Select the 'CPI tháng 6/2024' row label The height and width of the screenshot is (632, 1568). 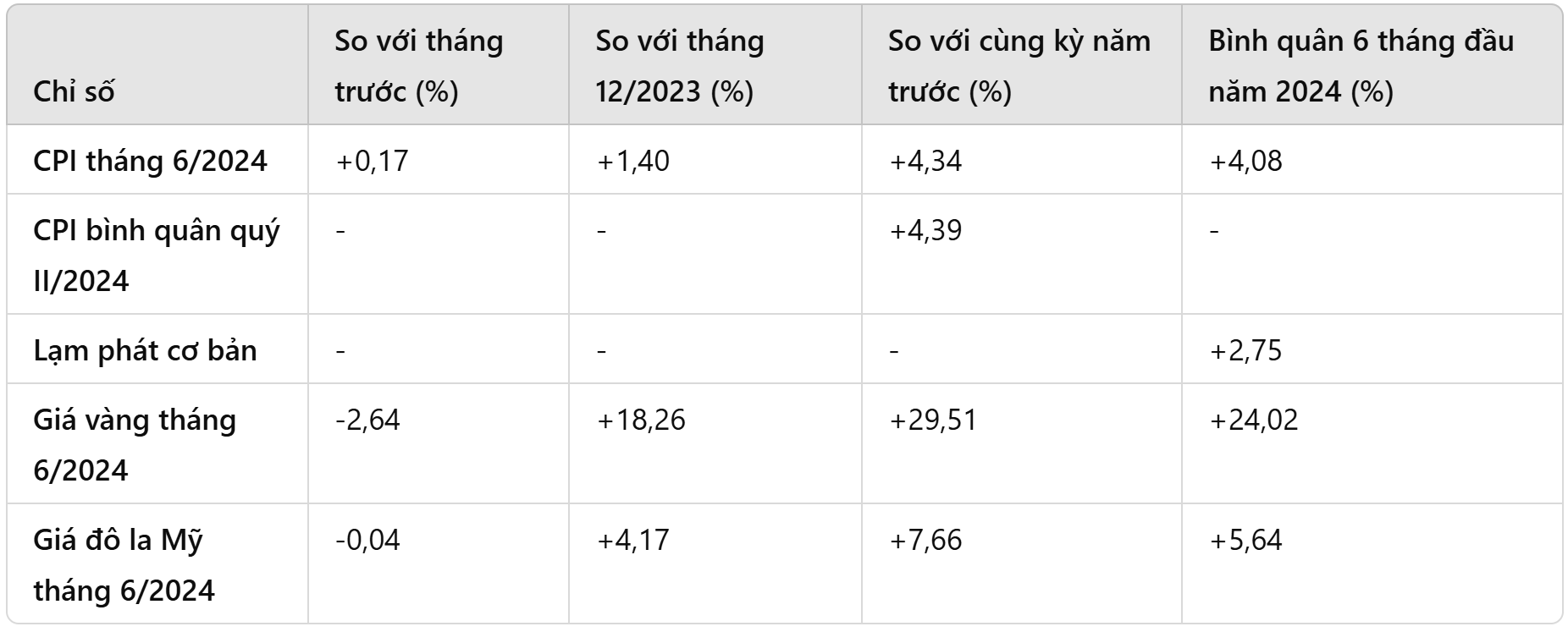[150, 161]
